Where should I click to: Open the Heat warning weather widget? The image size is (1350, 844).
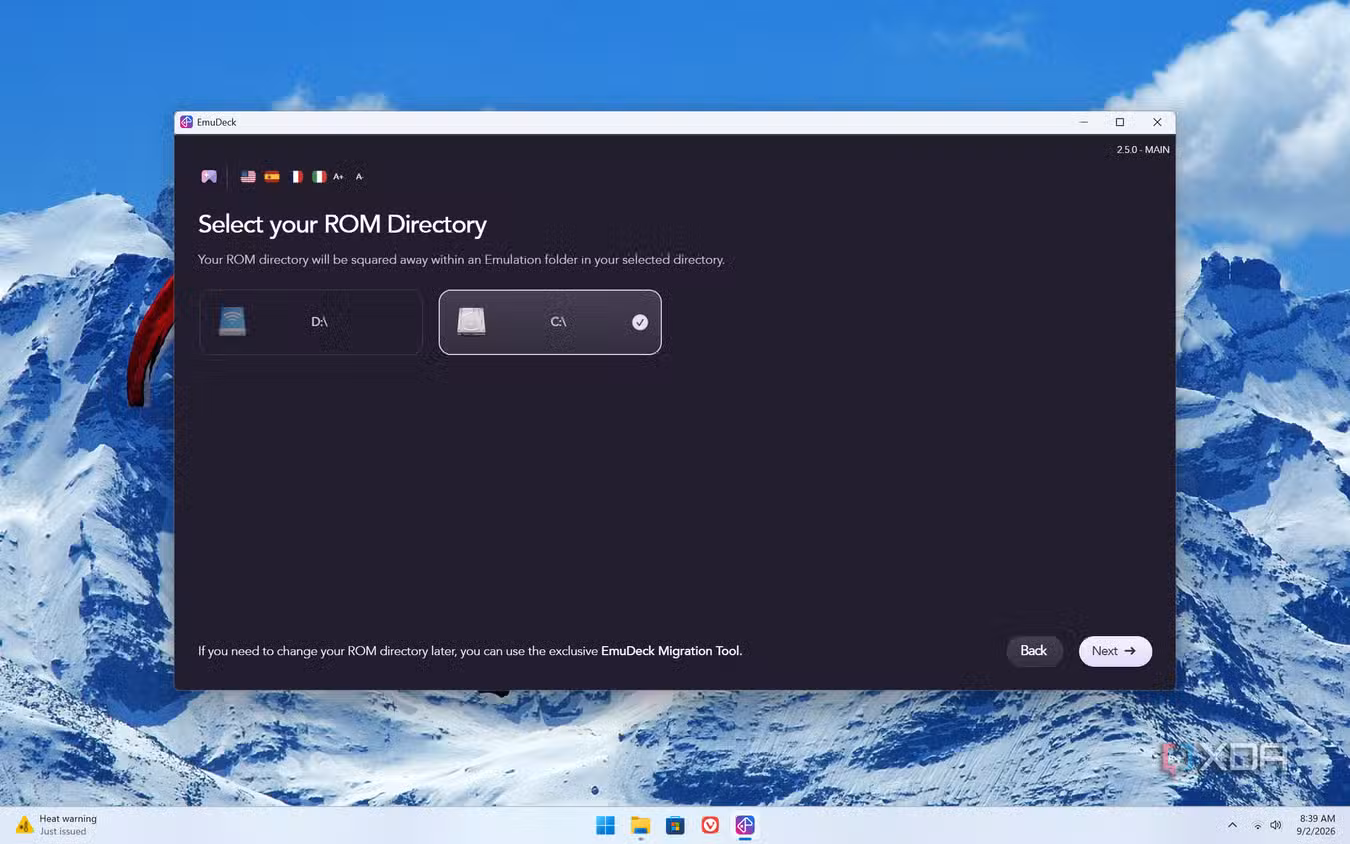[57, 825]
